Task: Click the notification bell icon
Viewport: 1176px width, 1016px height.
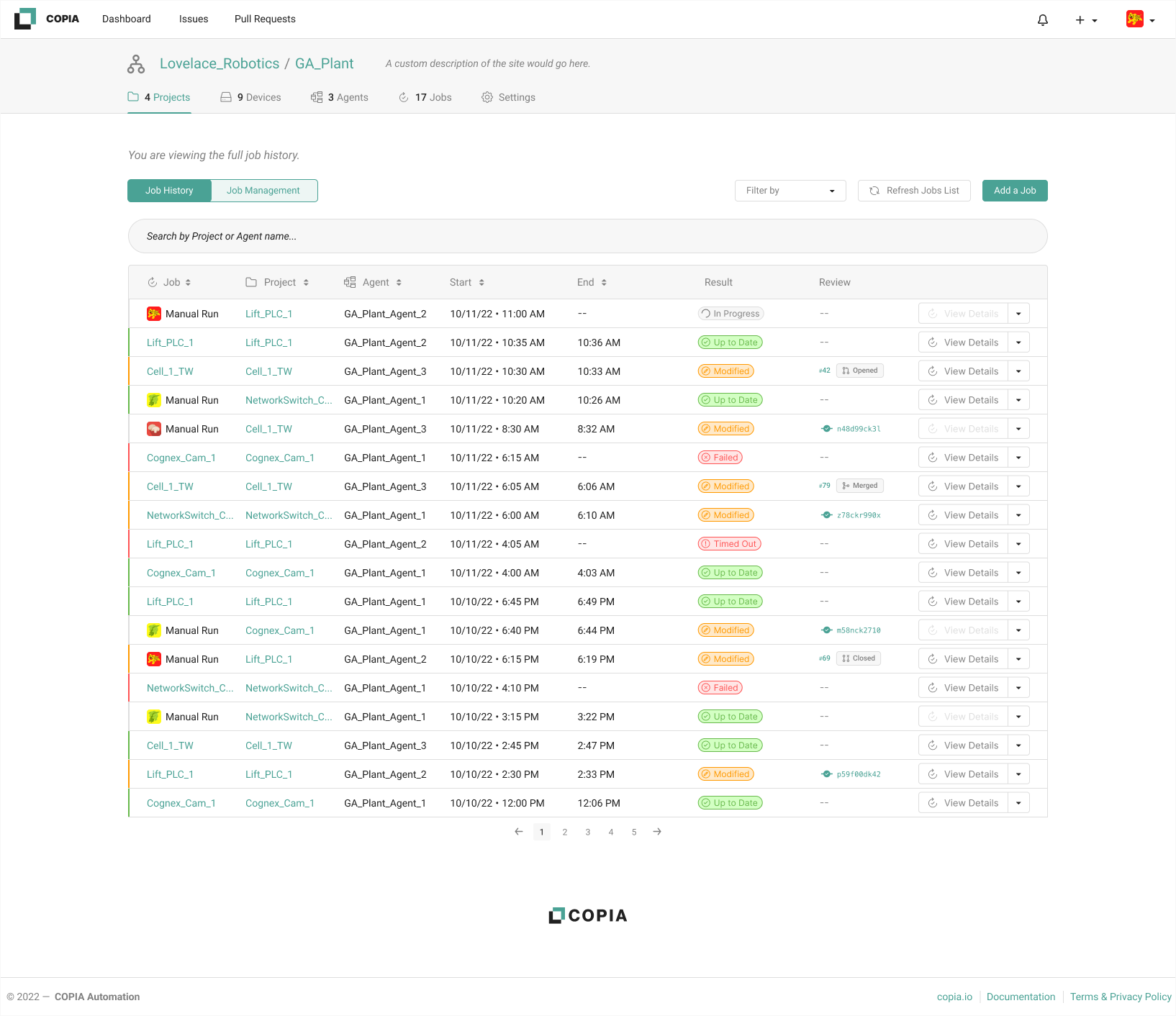Action: tap(1042, 19)
